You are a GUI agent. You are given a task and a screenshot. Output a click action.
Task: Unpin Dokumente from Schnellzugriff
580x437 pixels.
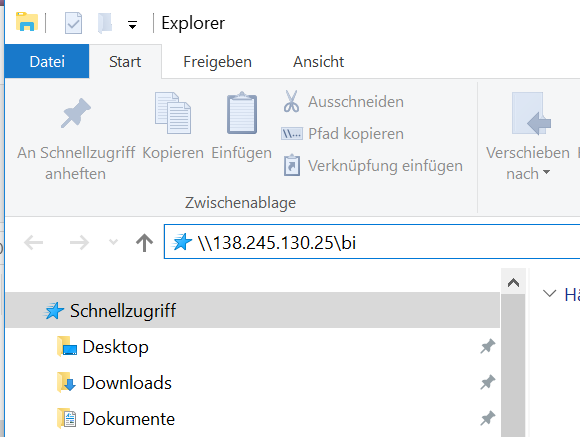(x=488, y=418)
